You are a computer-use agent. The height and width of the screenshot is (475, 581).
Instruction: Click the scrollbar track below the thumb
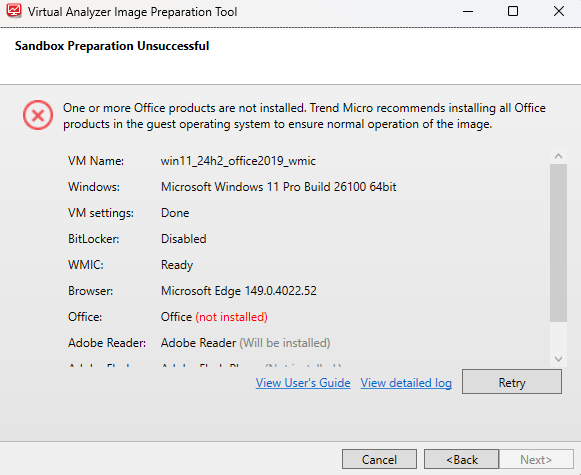pyautogui.click(x=558, y=336)
